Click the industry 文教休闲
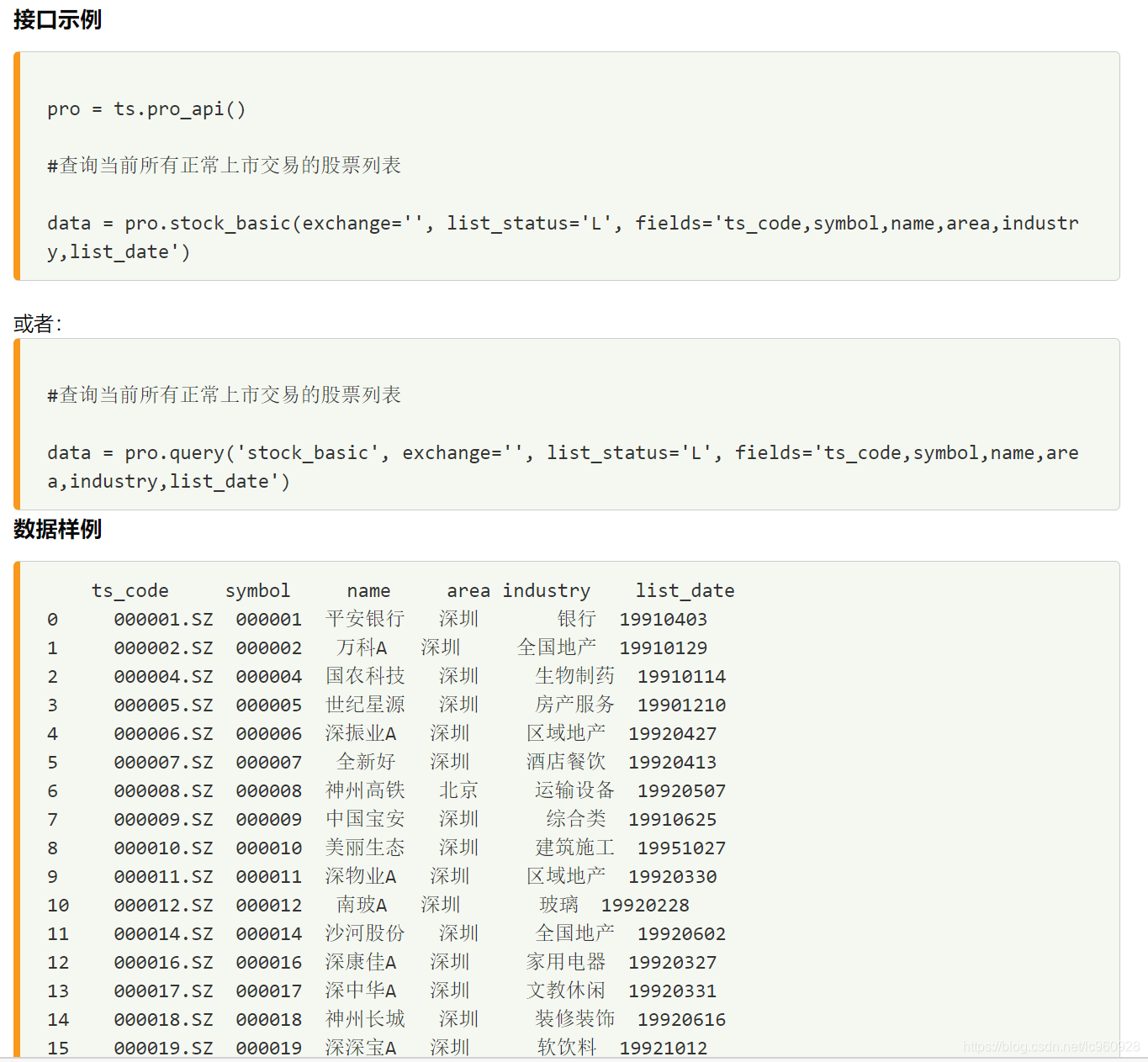This screenshot has height=1062, width=1148. [x=566, y=991]
